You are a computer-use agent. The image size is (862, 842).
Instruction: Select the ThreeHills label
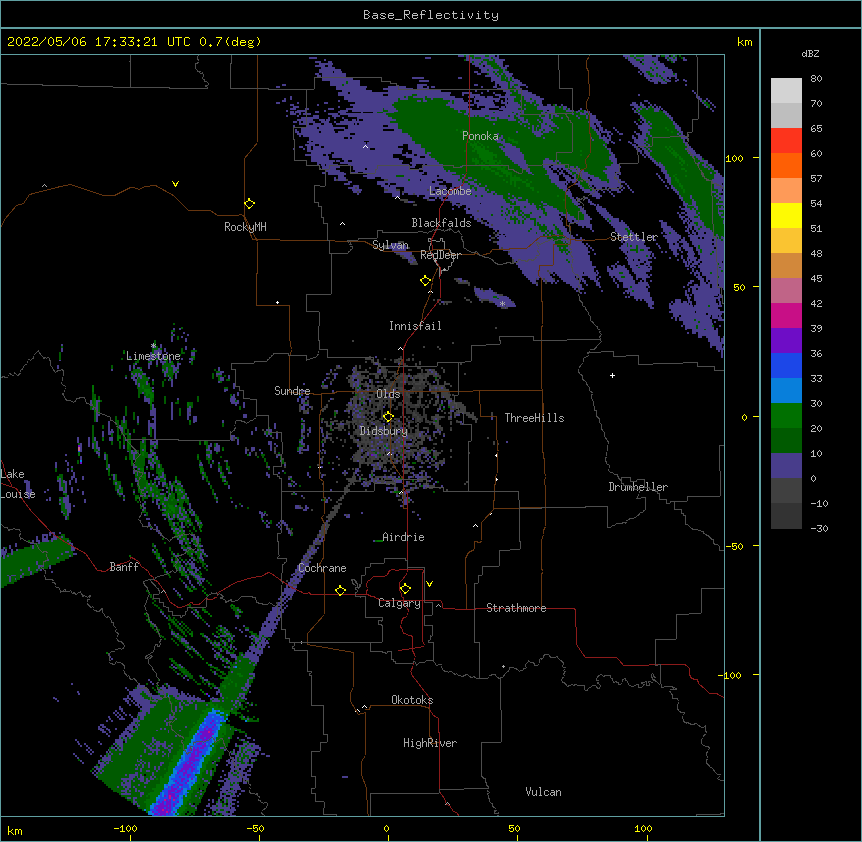tap(534, 418)
